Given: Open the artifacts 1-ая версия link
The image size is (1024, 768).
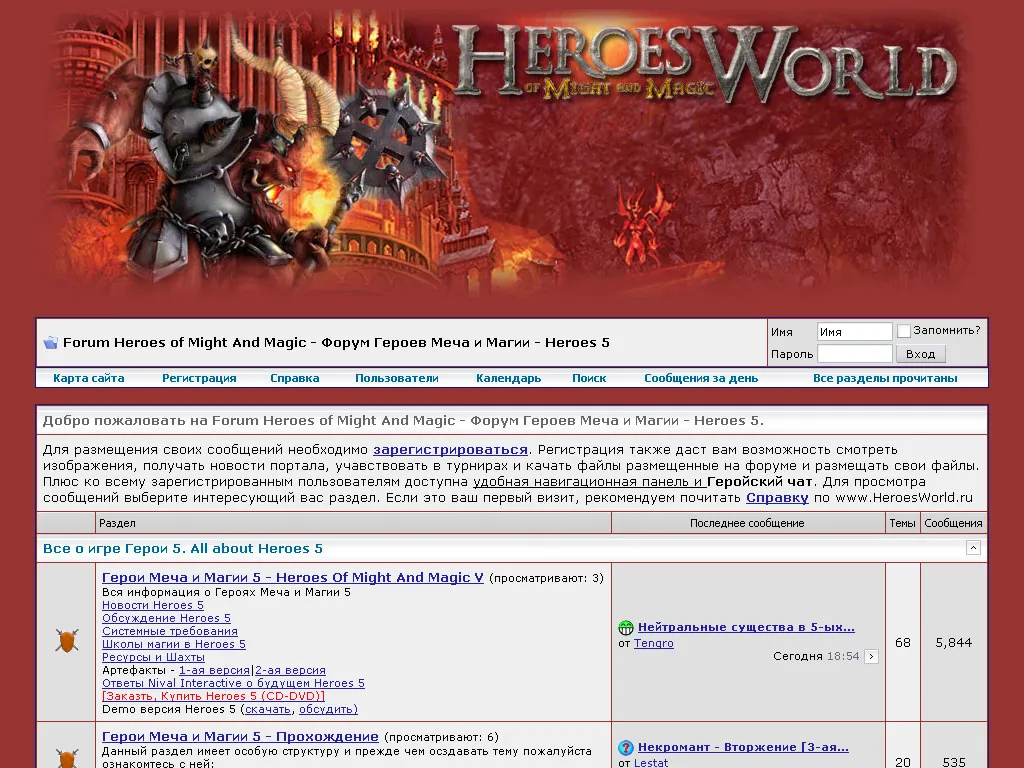Looking at the screenshot, I should 214,671.
